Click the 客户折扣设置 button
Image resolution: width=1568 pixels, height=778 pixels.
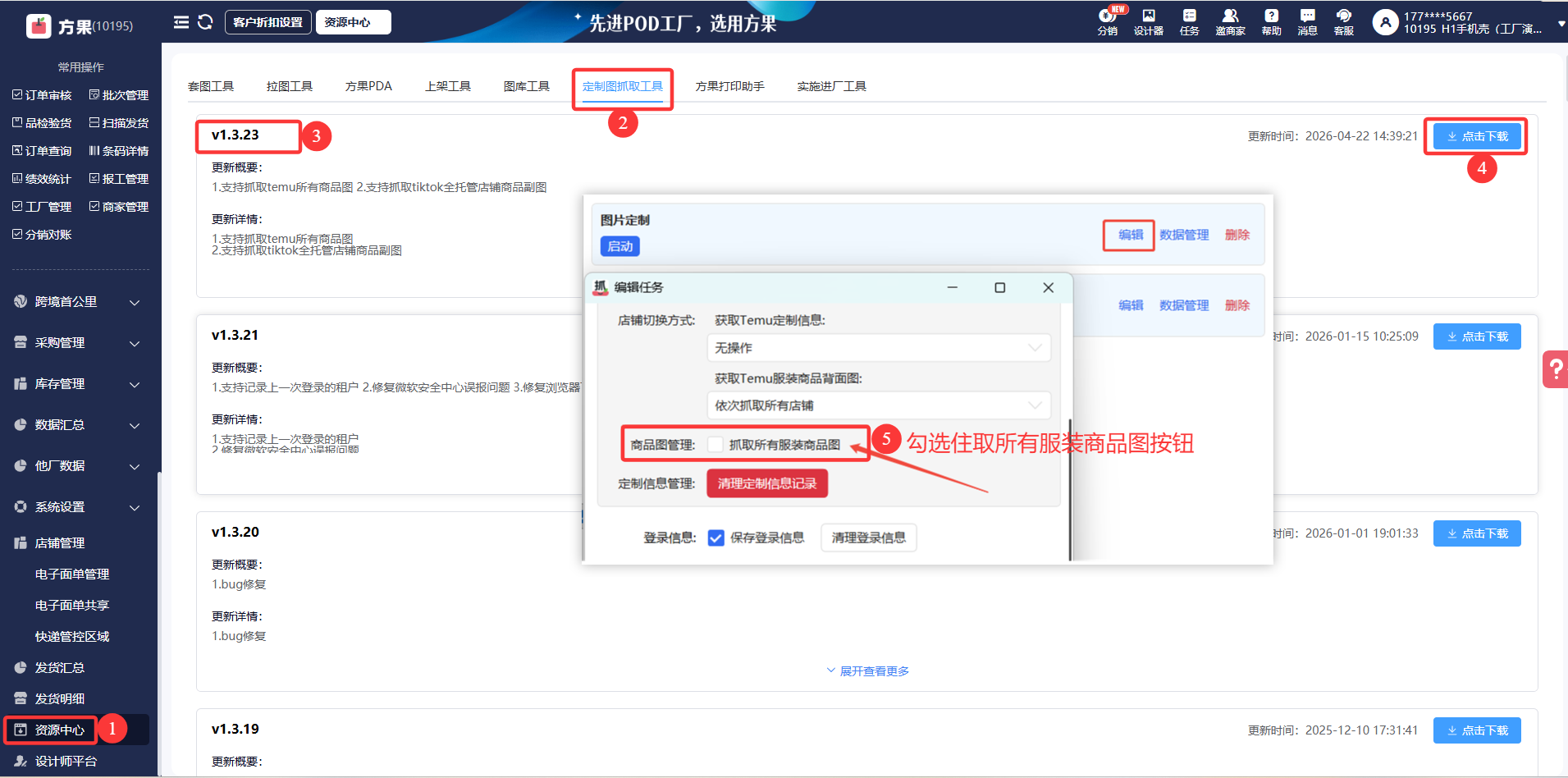tap(268, 22)
